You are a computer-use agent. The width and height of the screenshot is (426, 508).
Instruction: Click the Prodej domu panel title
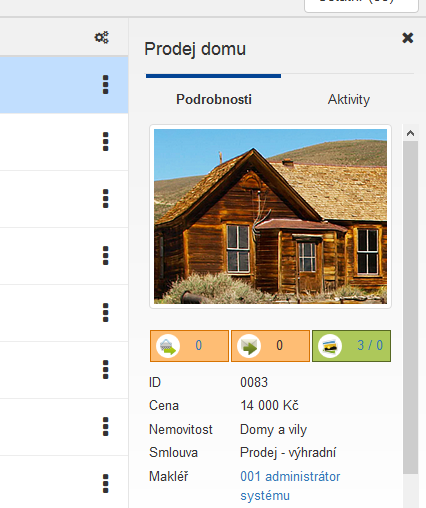(195, 49)
